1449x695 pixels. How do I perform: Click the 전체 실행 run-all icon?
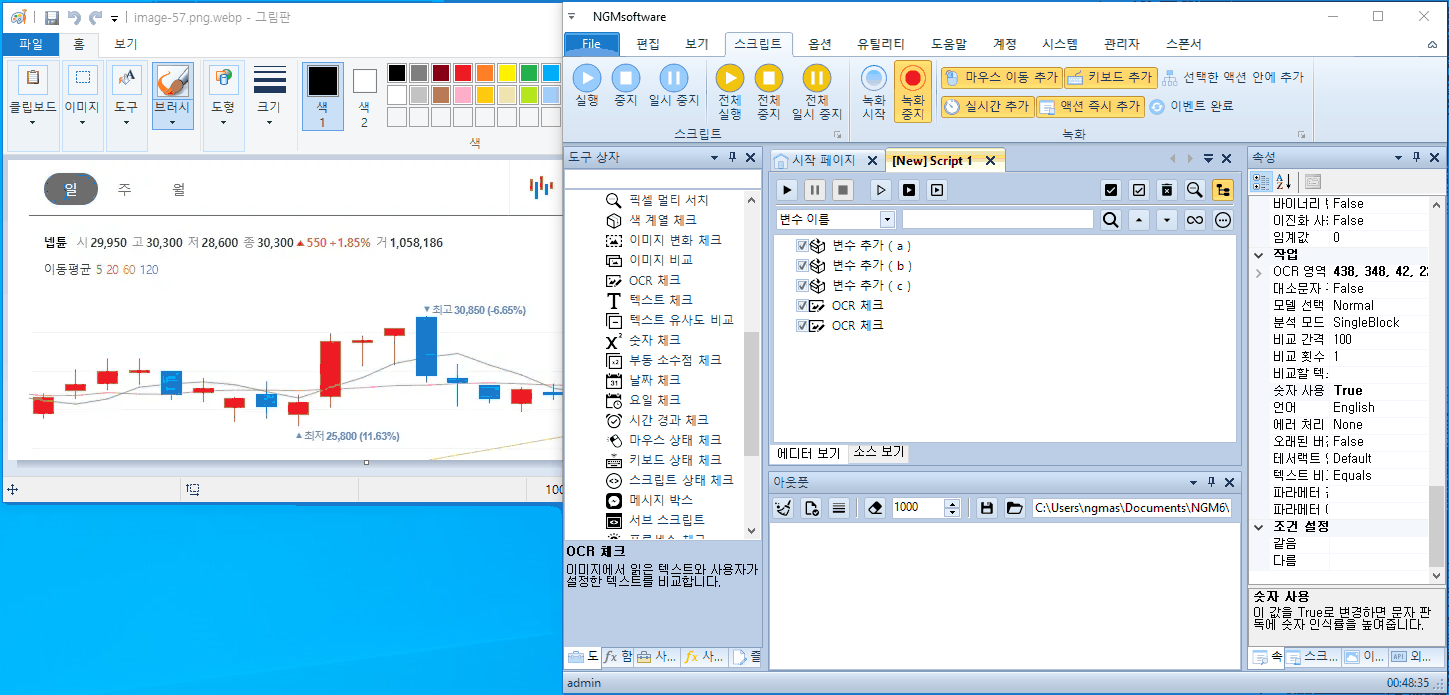(730, 78)
